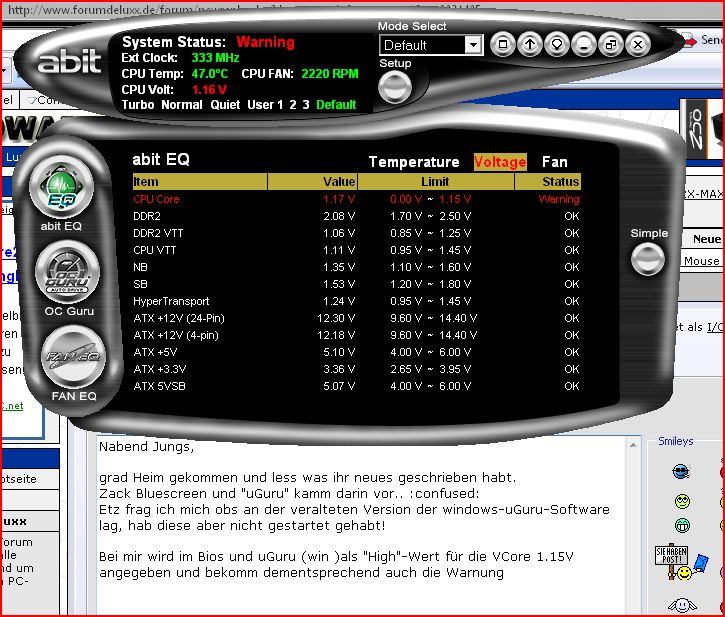
Task: Click the Status column header
Action: pyautogui.click(x=548, y=182)
